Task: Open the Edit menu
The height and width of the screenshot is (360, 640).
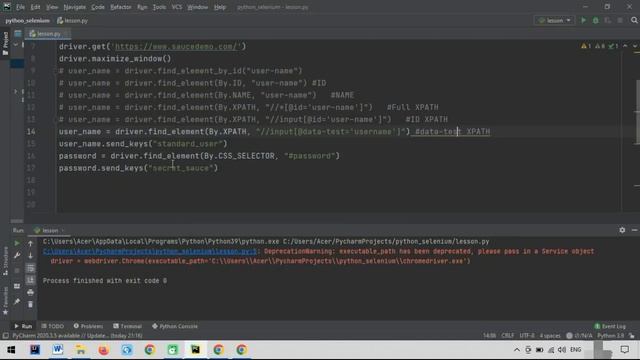Action: click(36, 7)
